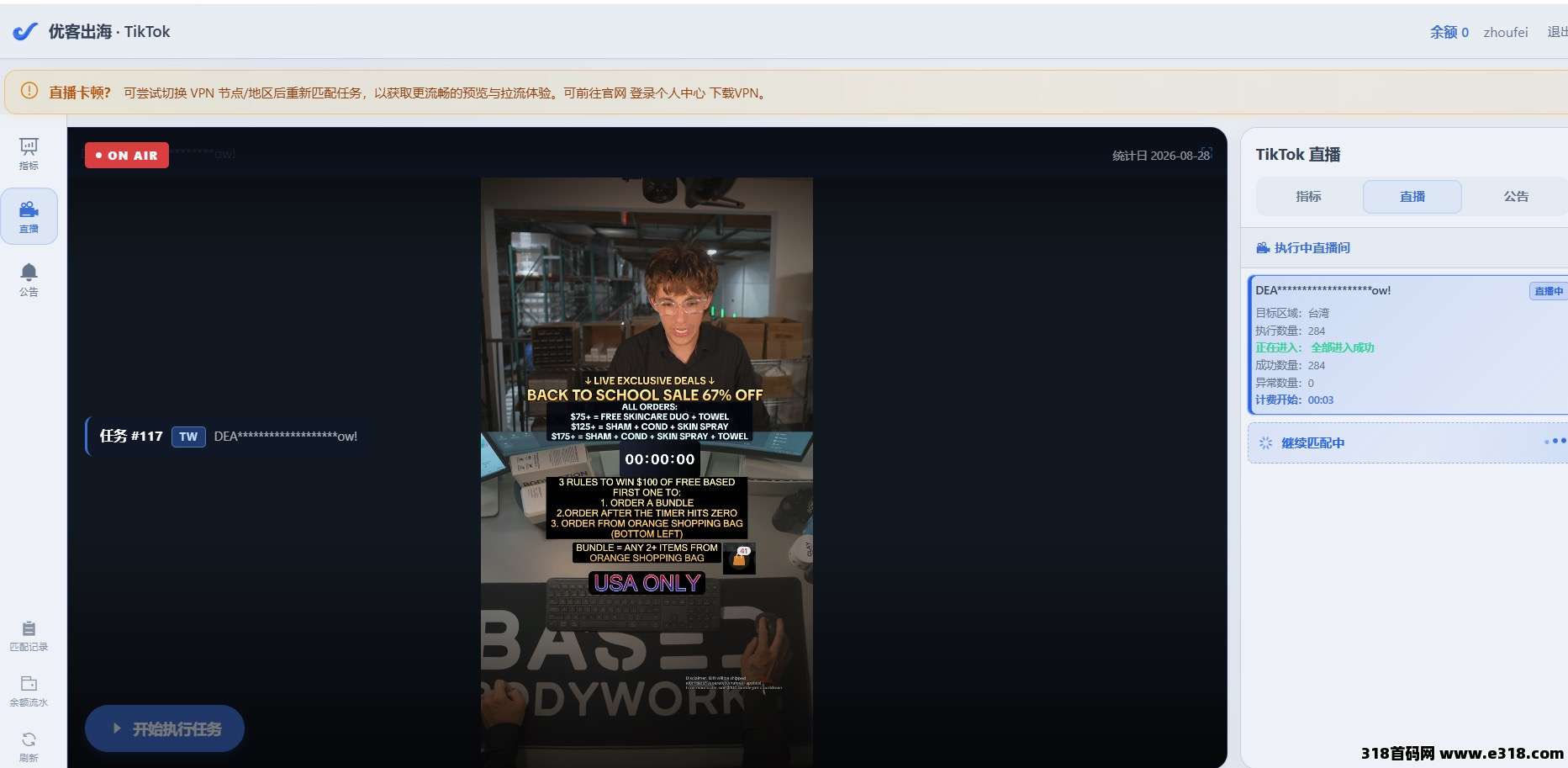Open 匹配记录 in the left sidebar

point(29,636)
